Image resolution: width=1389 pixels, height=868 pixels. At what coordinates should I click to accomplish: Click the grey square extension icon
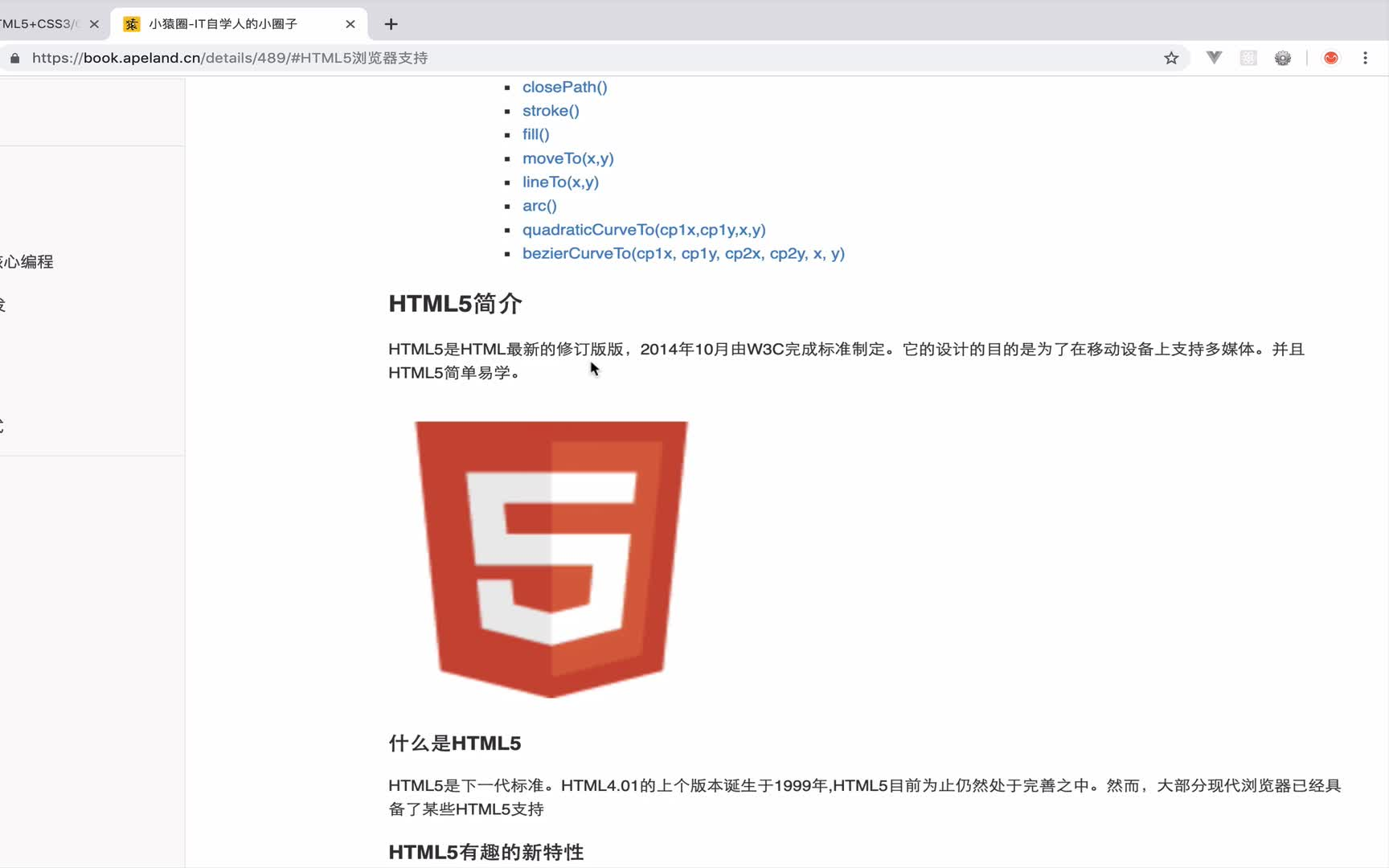[1248, 58]
